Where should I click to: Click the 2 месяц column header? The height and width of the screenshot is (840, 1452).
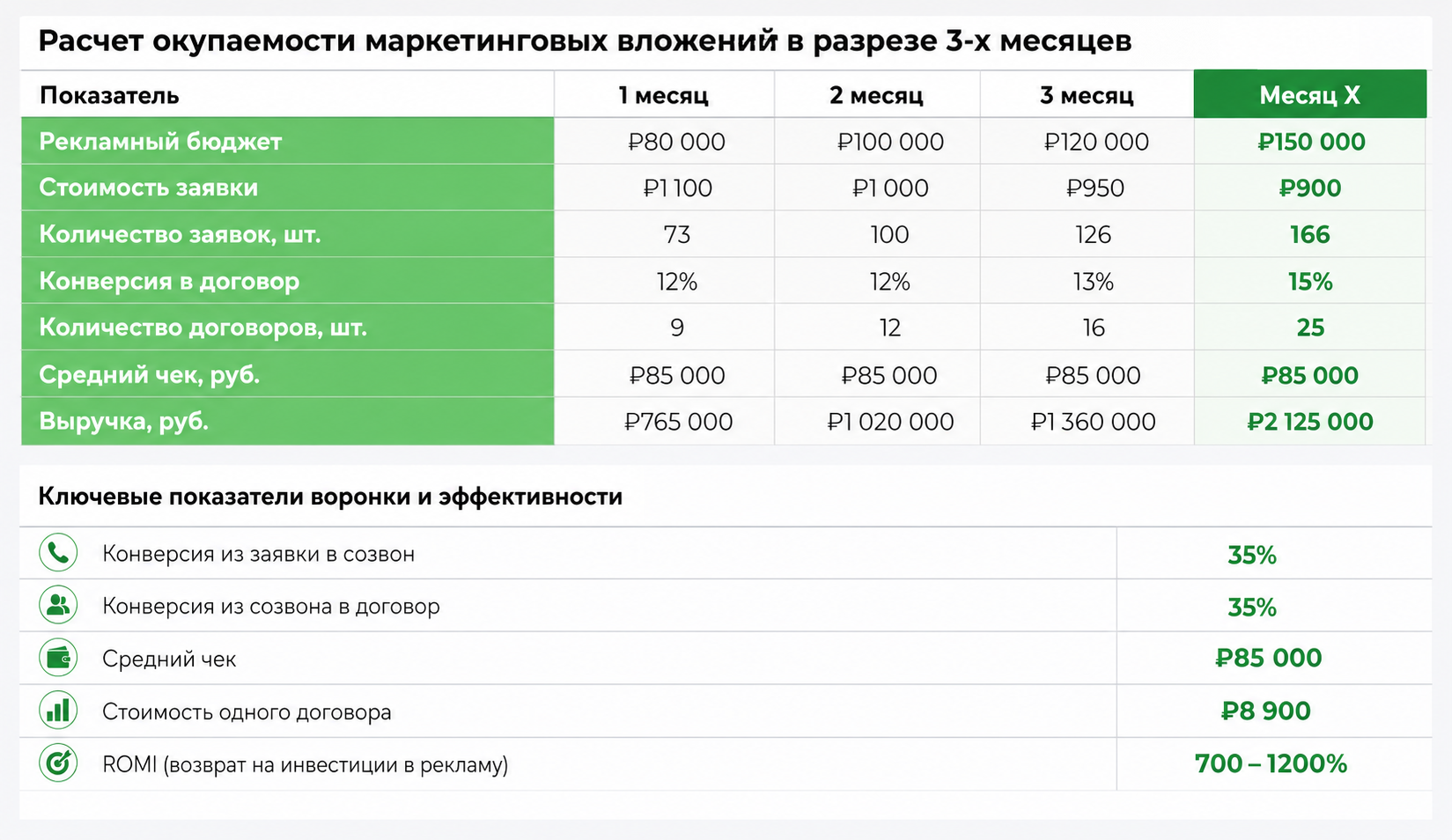[x=877, y=94]
